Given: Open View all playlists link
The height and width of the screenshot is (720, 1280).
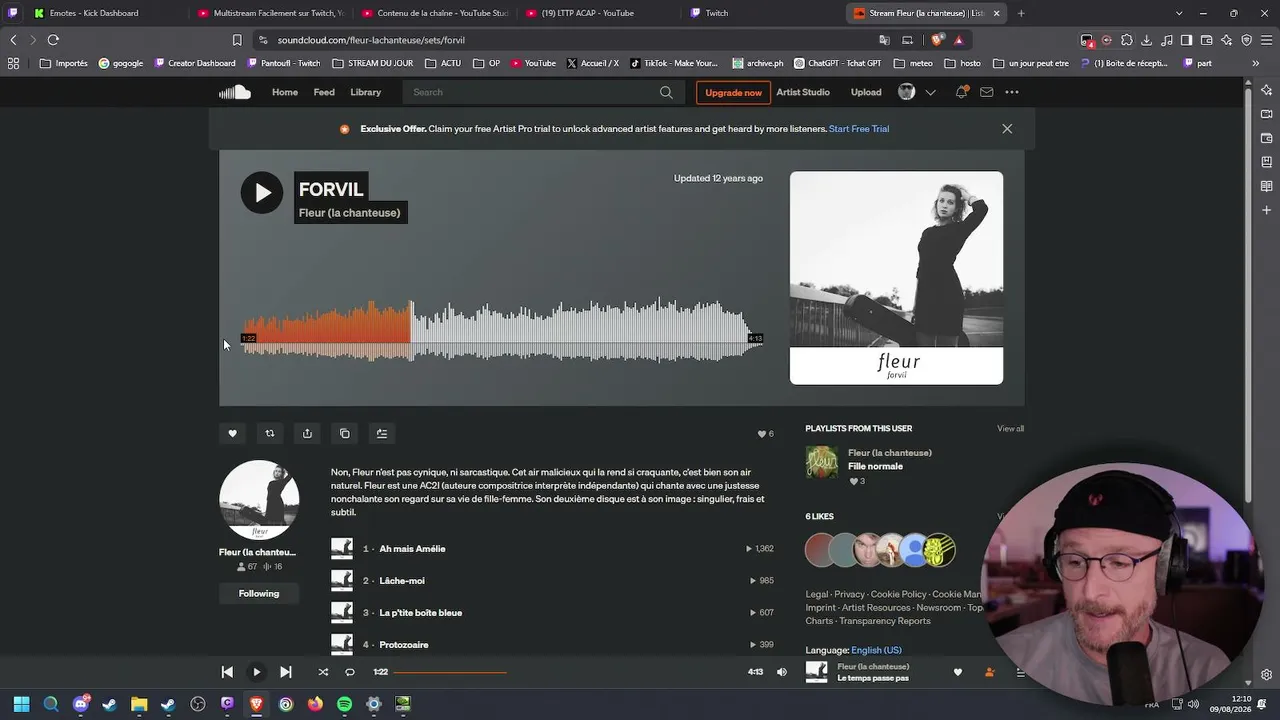Looking at the screenshot, I should pos(1010,429).
